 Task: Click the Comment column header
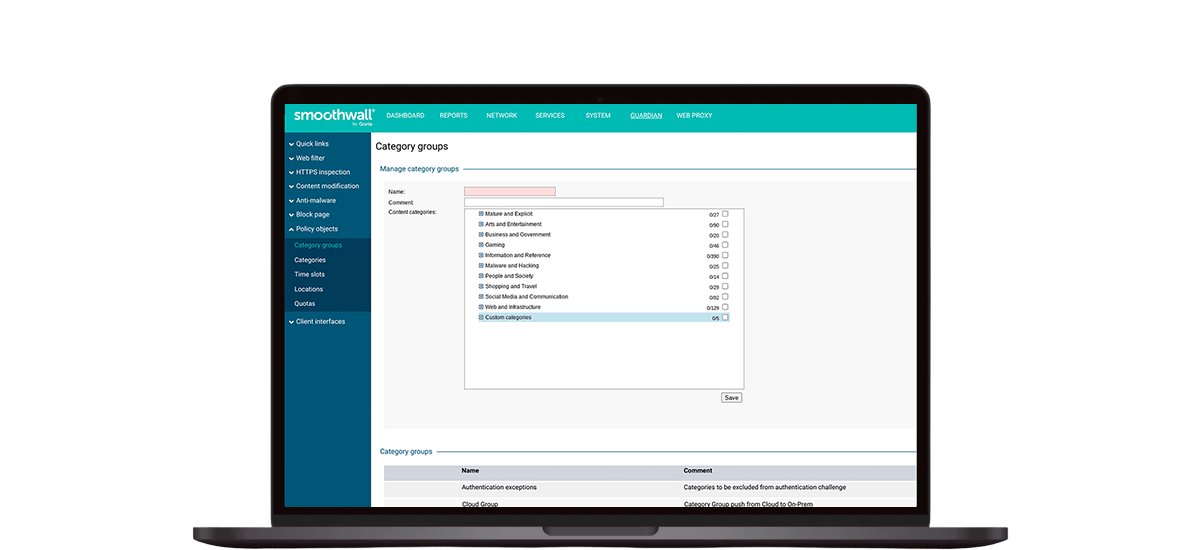click(698, 470)
